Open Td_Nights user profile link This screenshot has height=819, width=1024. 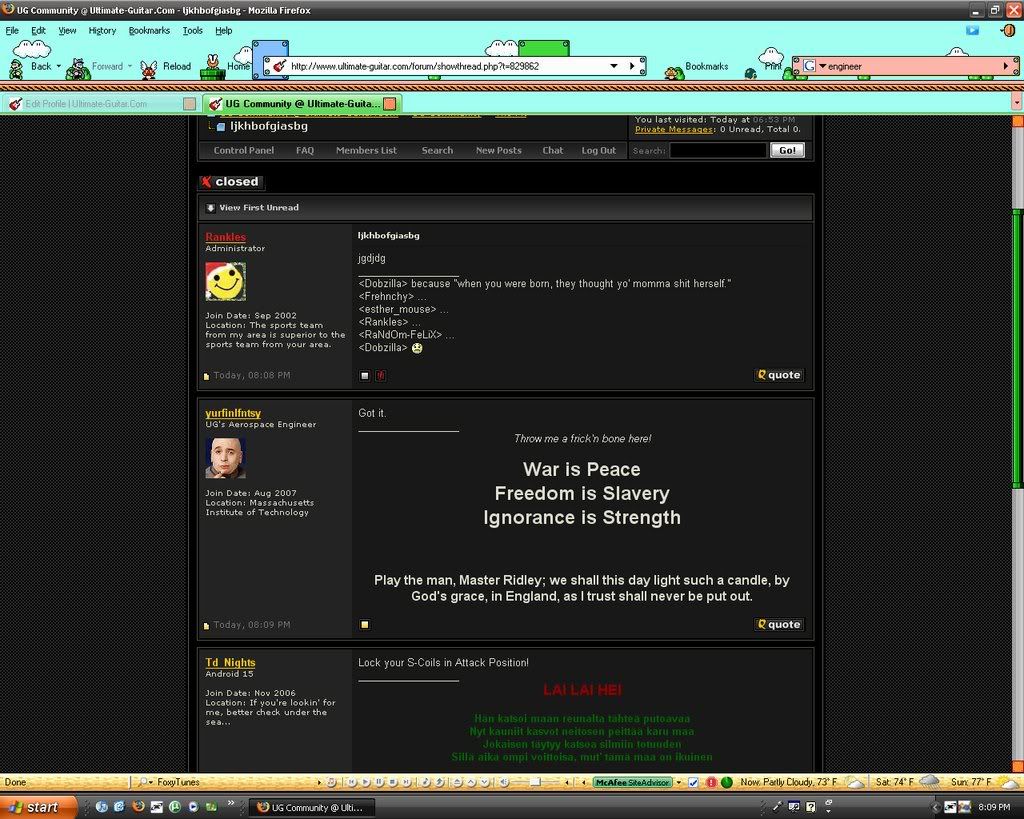click(x=230, y=662)
